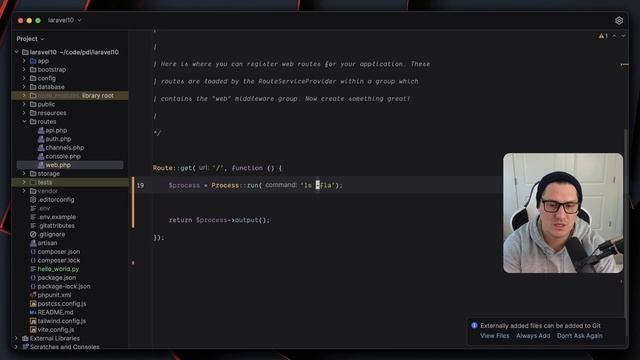This screenshot has width=640, height=360.
Task: Jump to next highlighted error arrow
Action: coord(623,36)
